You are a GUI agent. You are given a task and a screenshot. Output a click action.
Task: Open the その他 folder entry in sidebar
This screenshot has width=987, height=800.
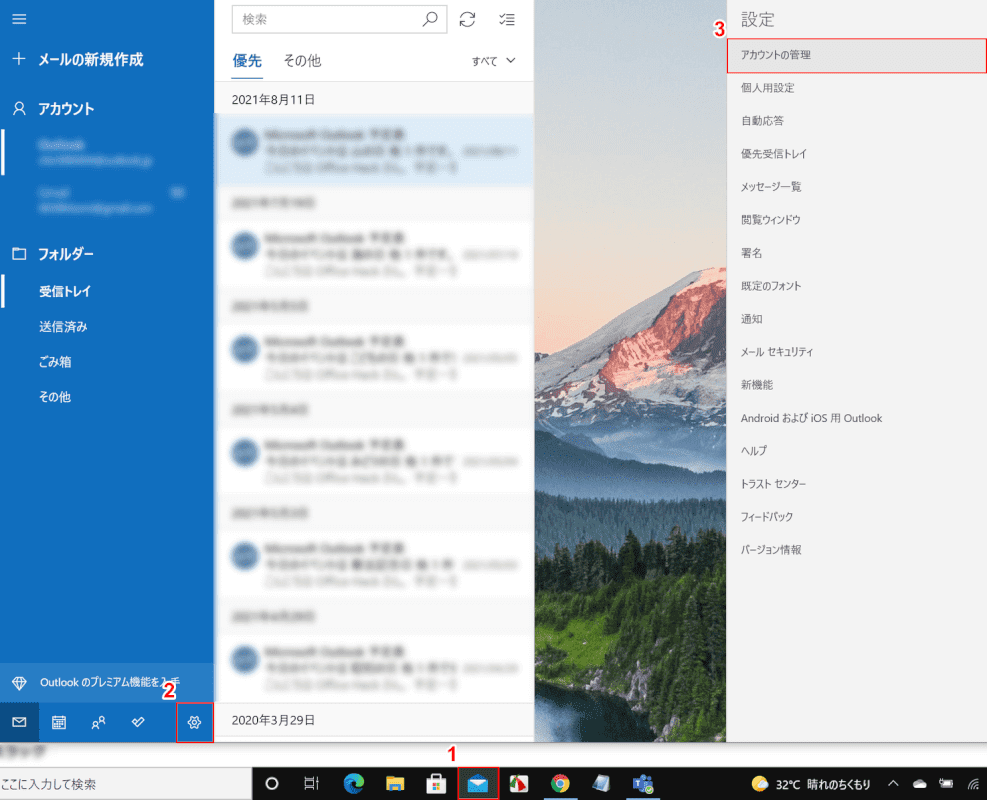(x=55, y=397)
